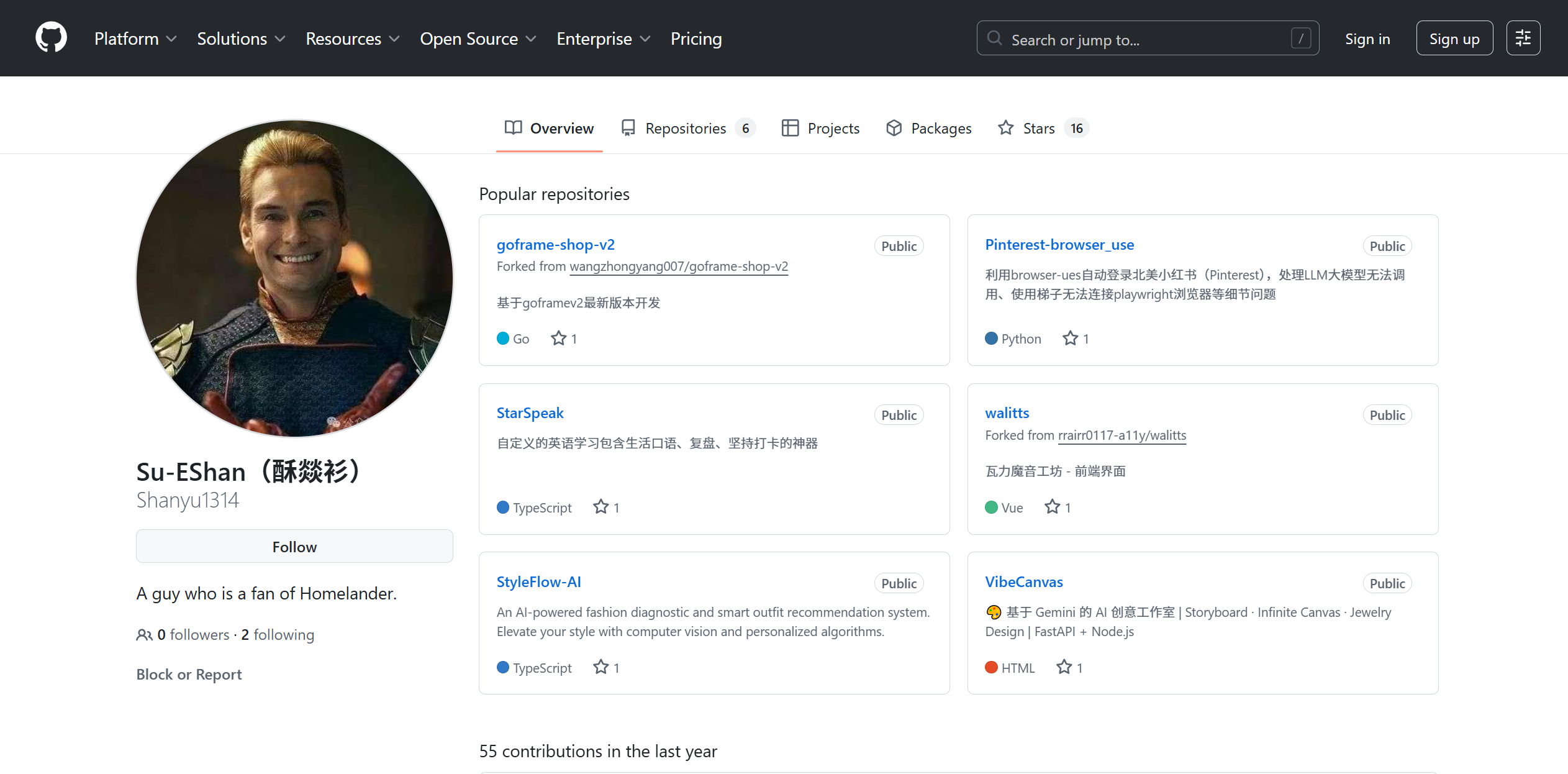Click the profile avatar image
This screenshot has height=774, width=1568.
pos(294,278)
